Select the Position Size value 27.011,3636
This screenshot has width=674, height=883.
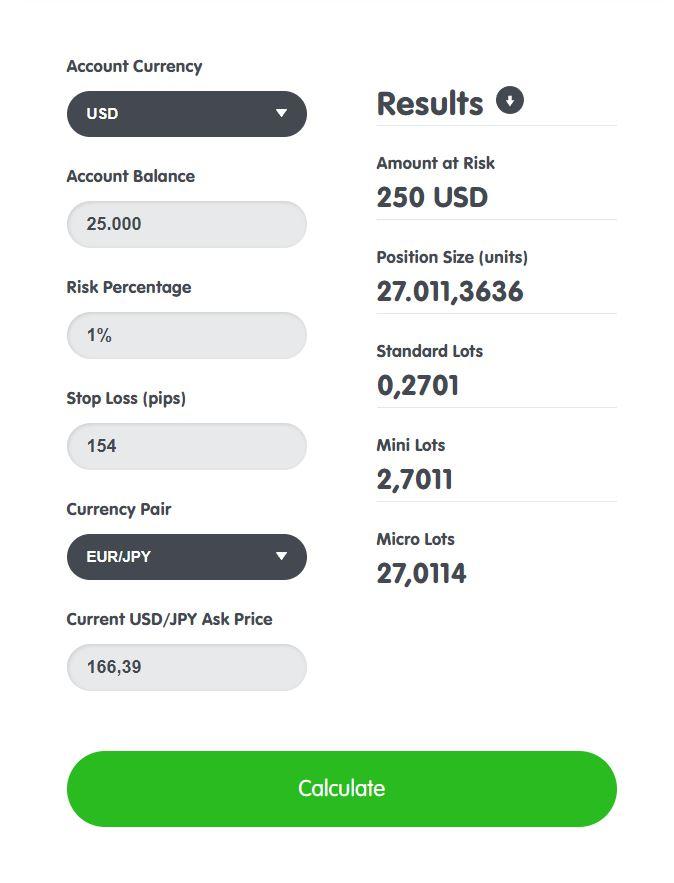point(450,292)
